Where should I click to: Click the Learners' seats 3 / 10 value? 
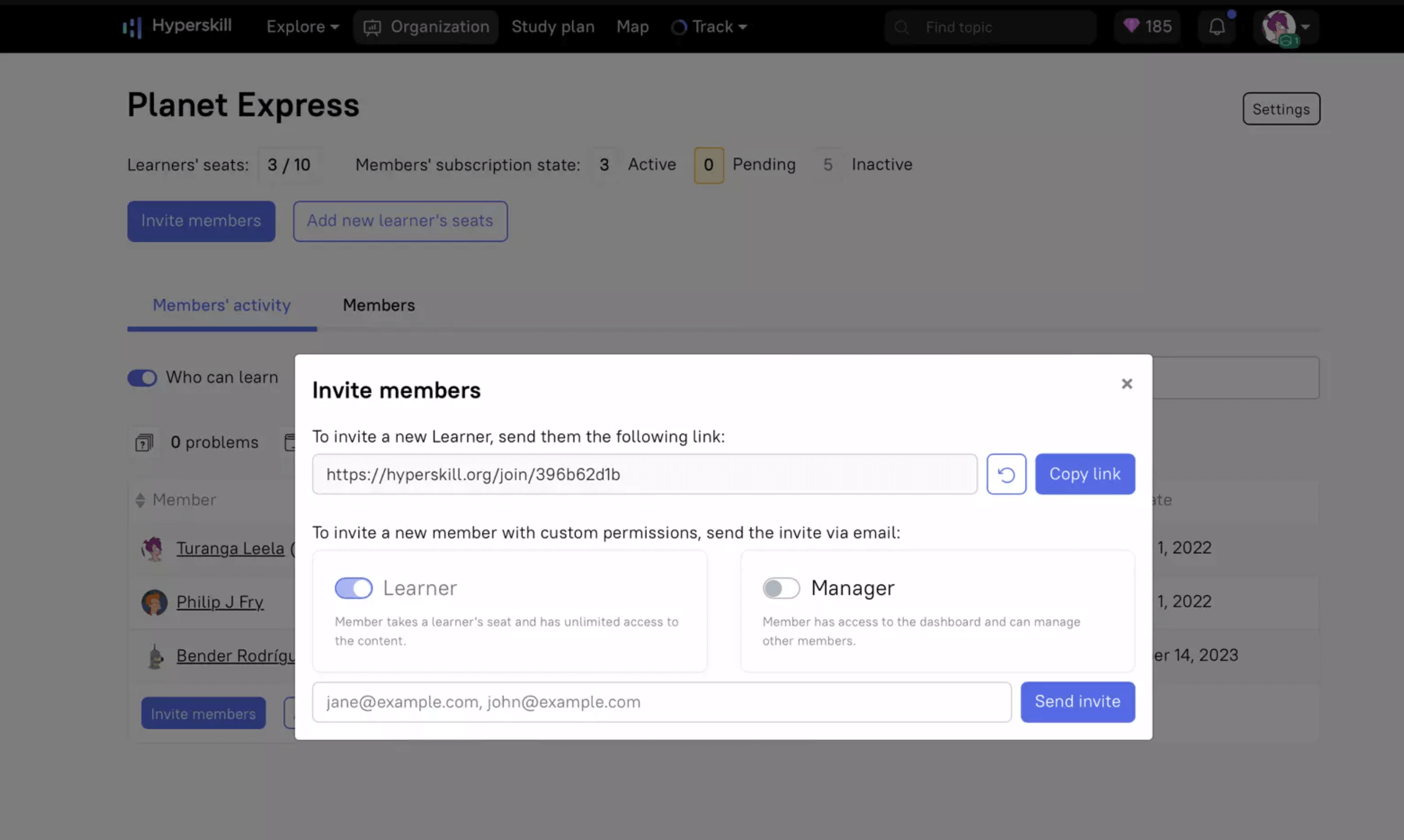(x=289, y=165)
